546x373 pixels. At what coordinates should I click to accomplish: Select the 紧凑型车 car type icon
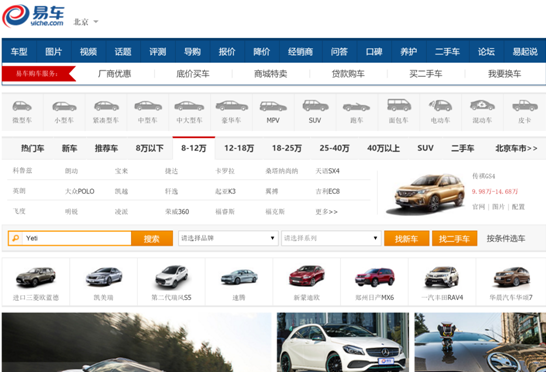tap(106, 106)
